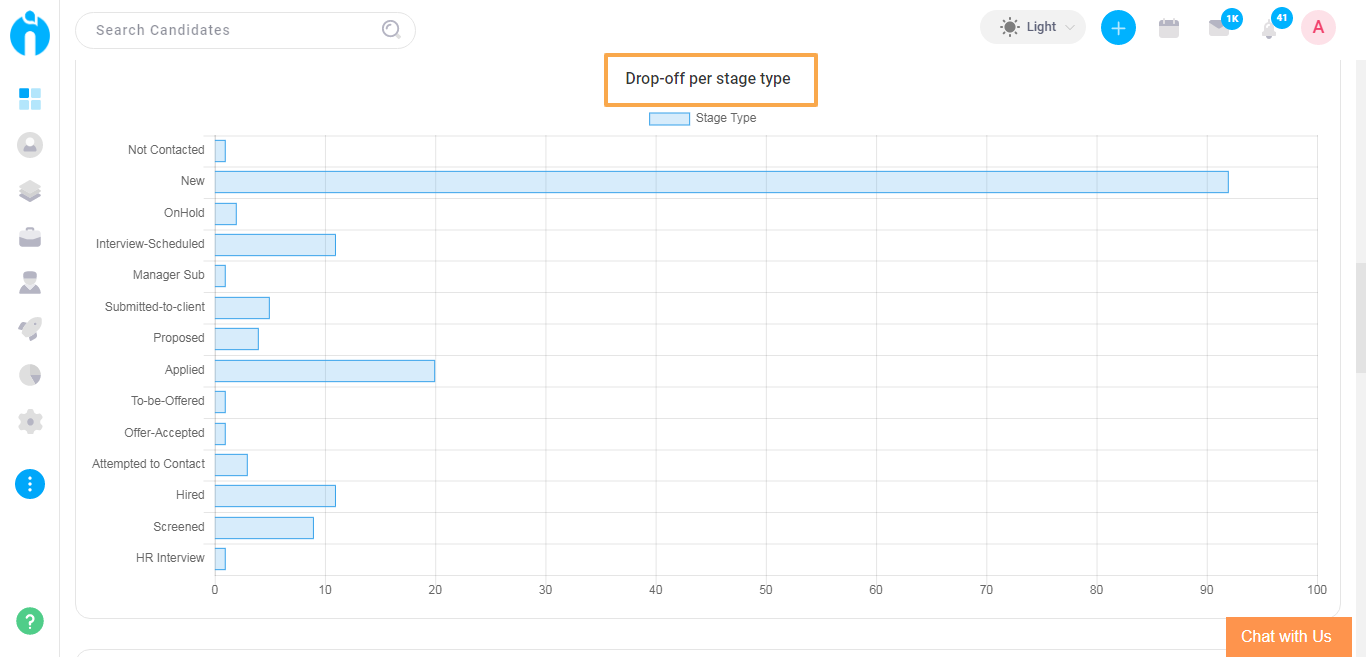Click the 'HR Interview' axis label
1366x657 pixels.
point(170,558)
